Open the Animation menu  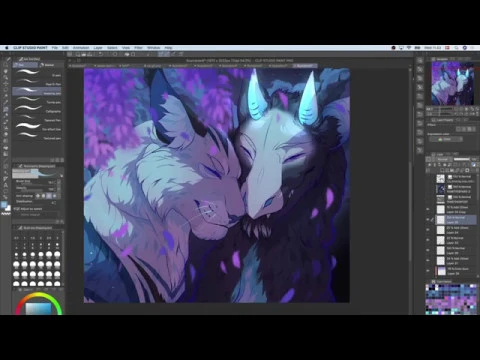(x=81, y=48)
